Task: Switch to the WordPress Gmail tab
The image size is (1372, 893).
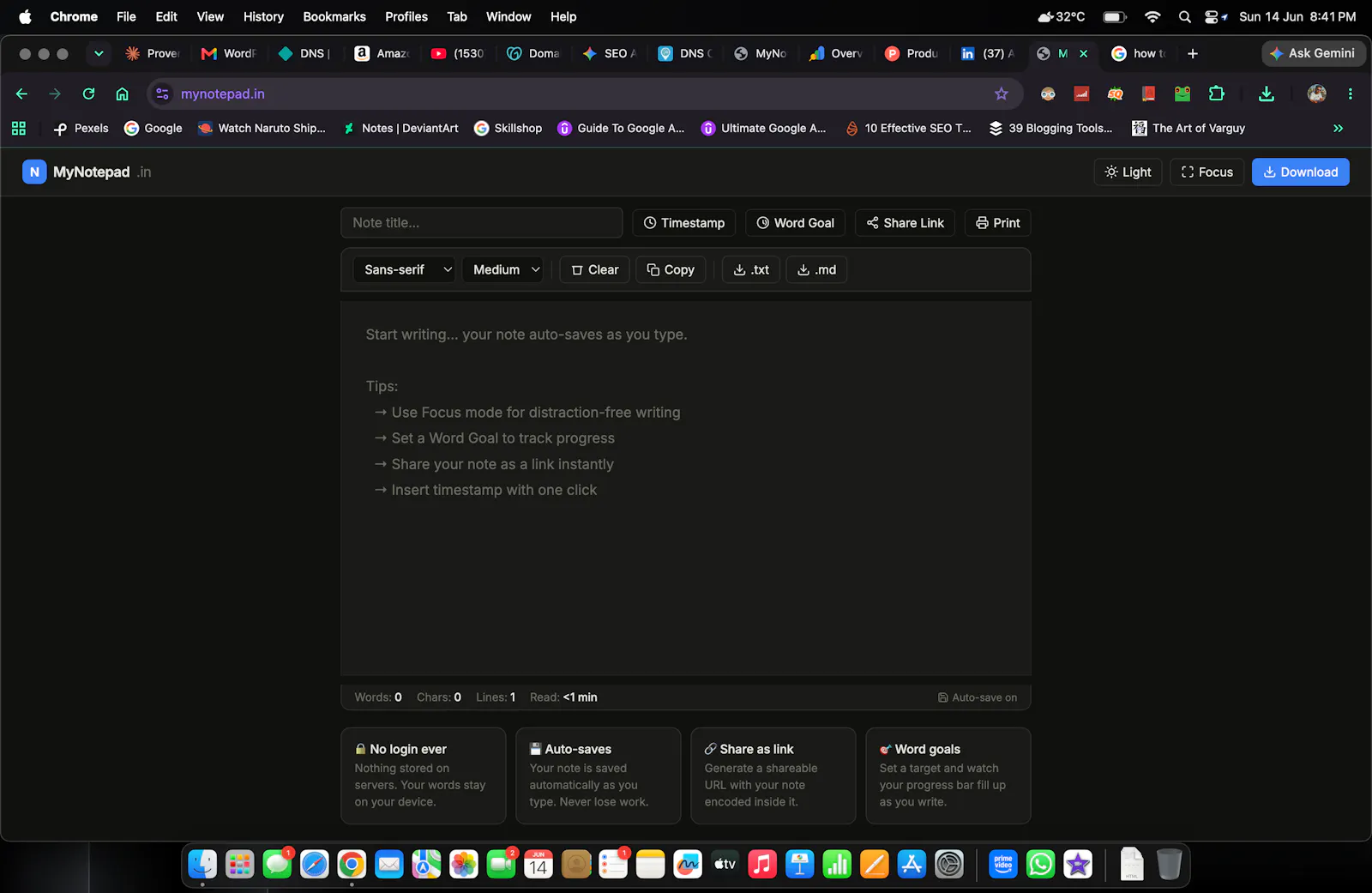Action: pyautogui.click(x=228, y=53)
